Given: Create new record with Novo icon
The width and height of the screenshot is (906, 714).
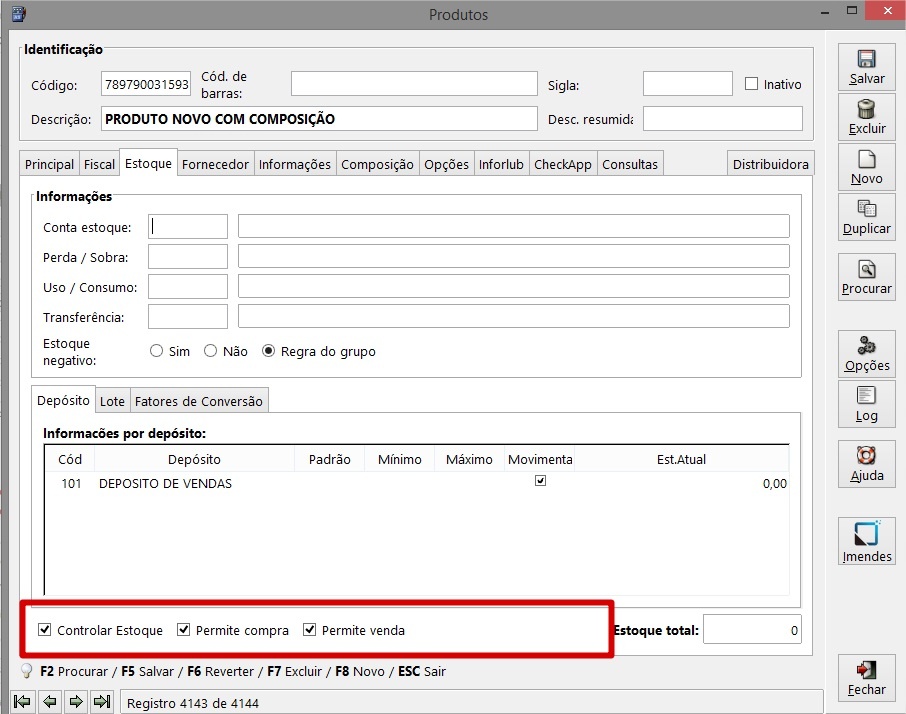Looking at the screenshot, I should click(x=866, y=159).
